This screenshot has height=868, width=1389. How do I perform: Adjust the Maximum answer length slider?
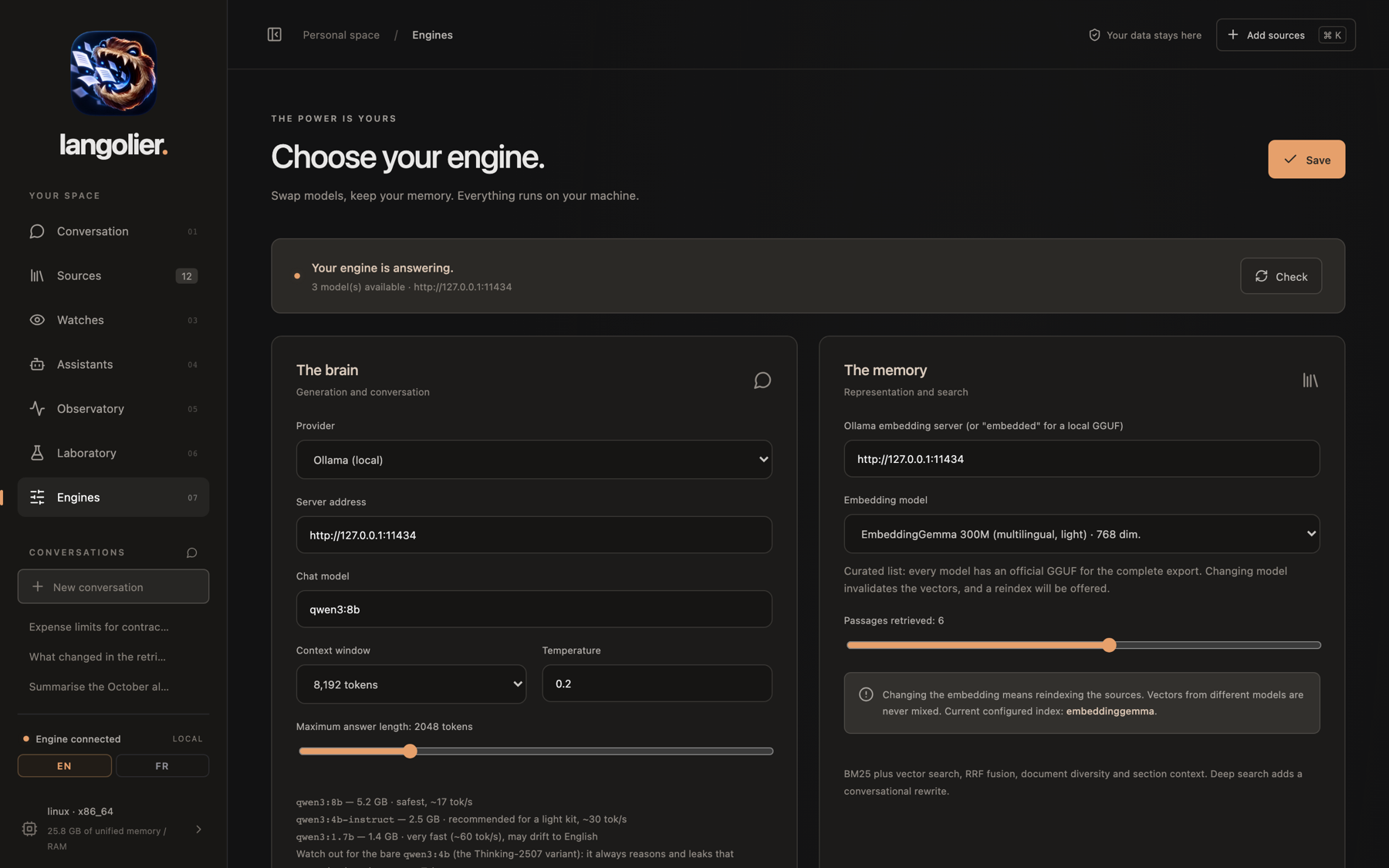(x=536, y=751)
